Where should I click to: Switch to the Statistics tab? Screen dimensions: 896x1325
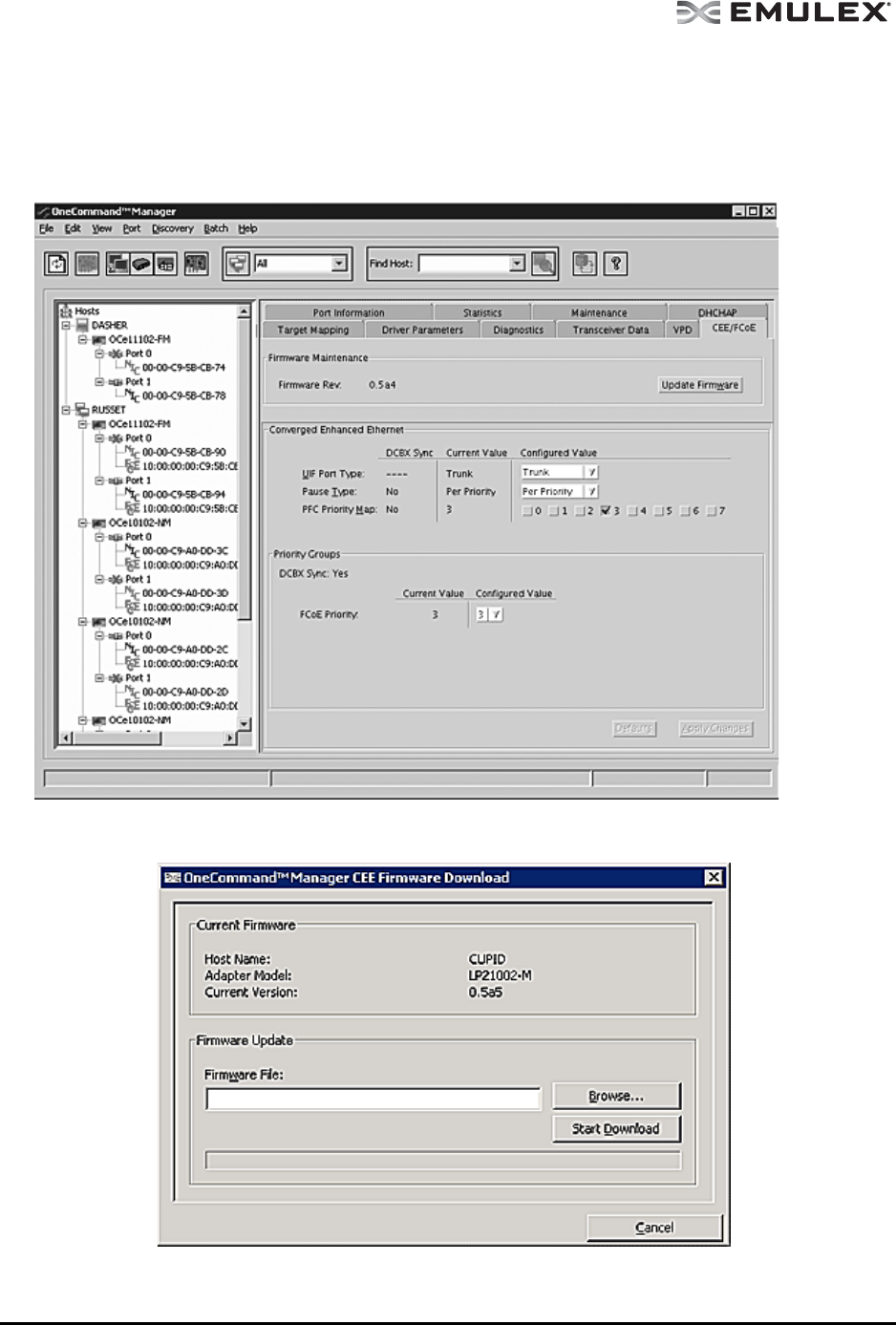482,312
